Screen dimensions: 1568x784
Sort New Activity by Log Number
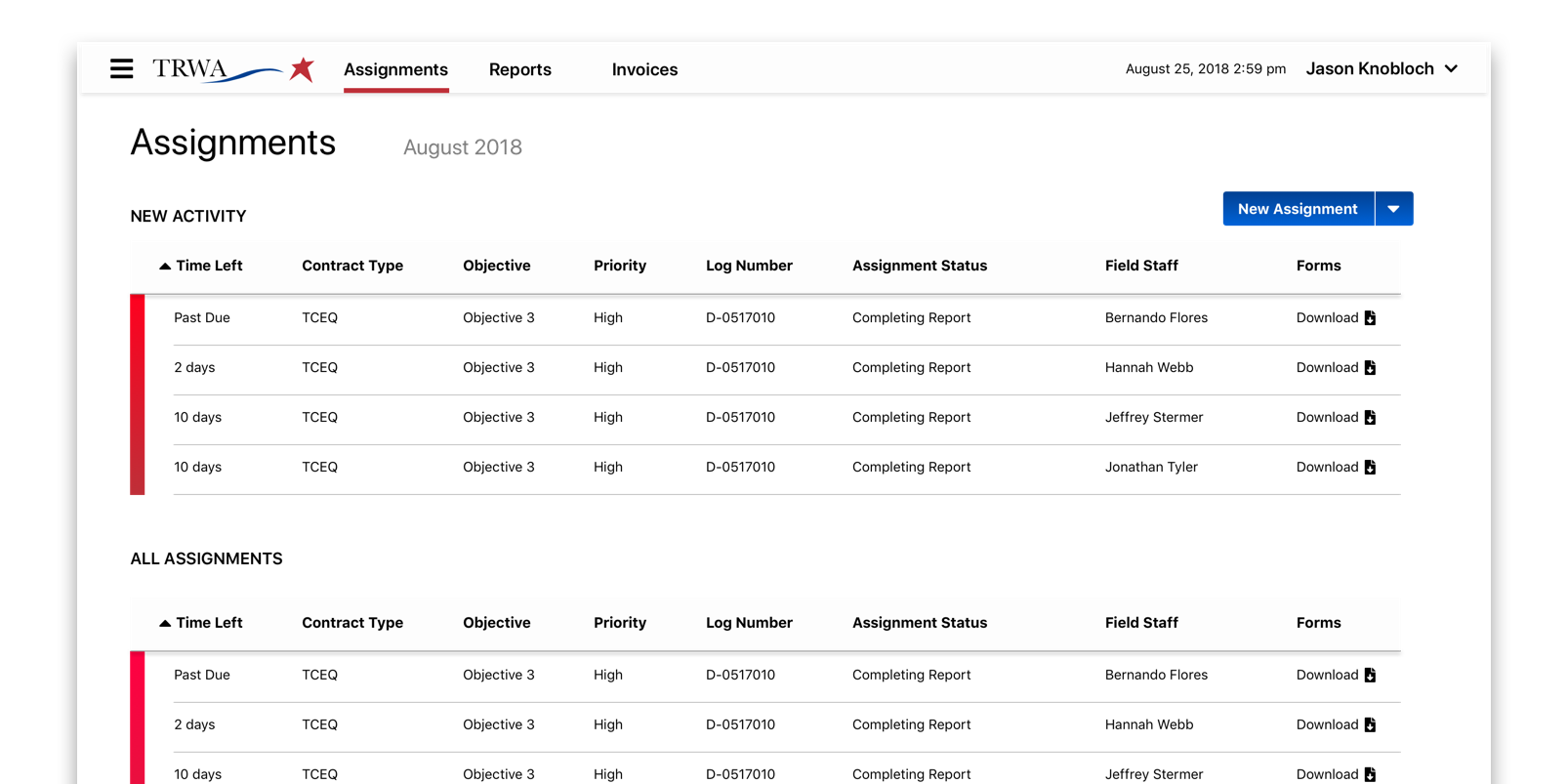tap(749, 266)
